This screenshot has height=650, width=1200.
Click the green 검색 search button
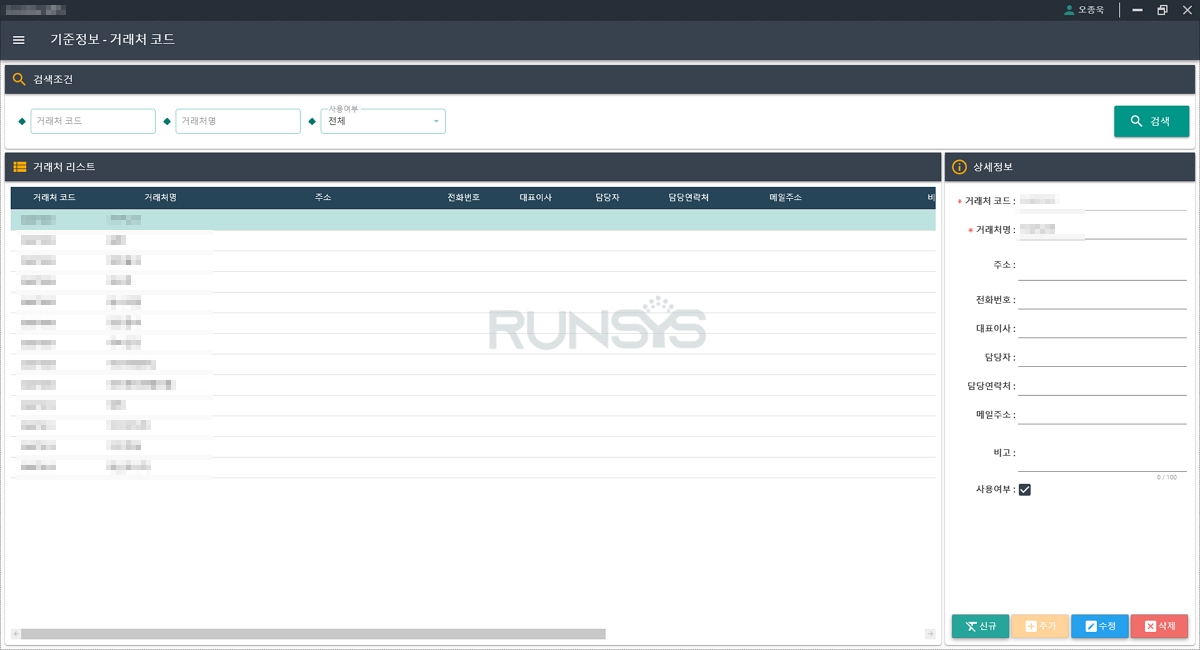(1151, 121)
